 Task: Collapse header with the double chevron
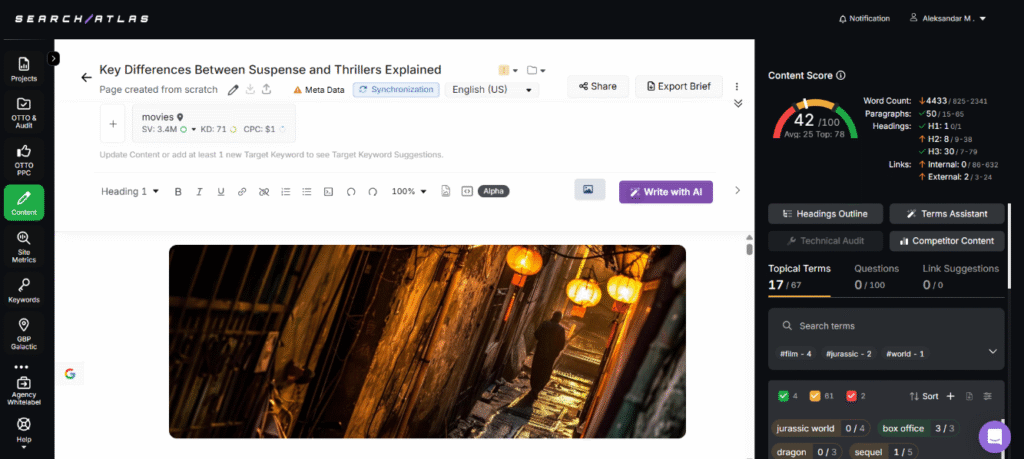[738, 103]
